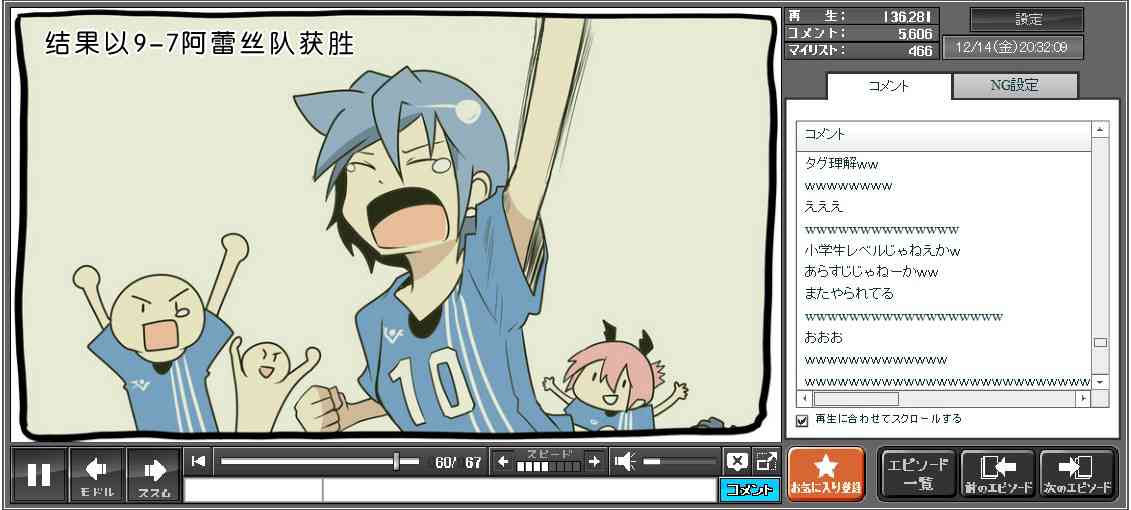Viewport: 1131px width, 510px height.
Task: Click the ススム forward arrow button
Action: (x=154, y=475)
